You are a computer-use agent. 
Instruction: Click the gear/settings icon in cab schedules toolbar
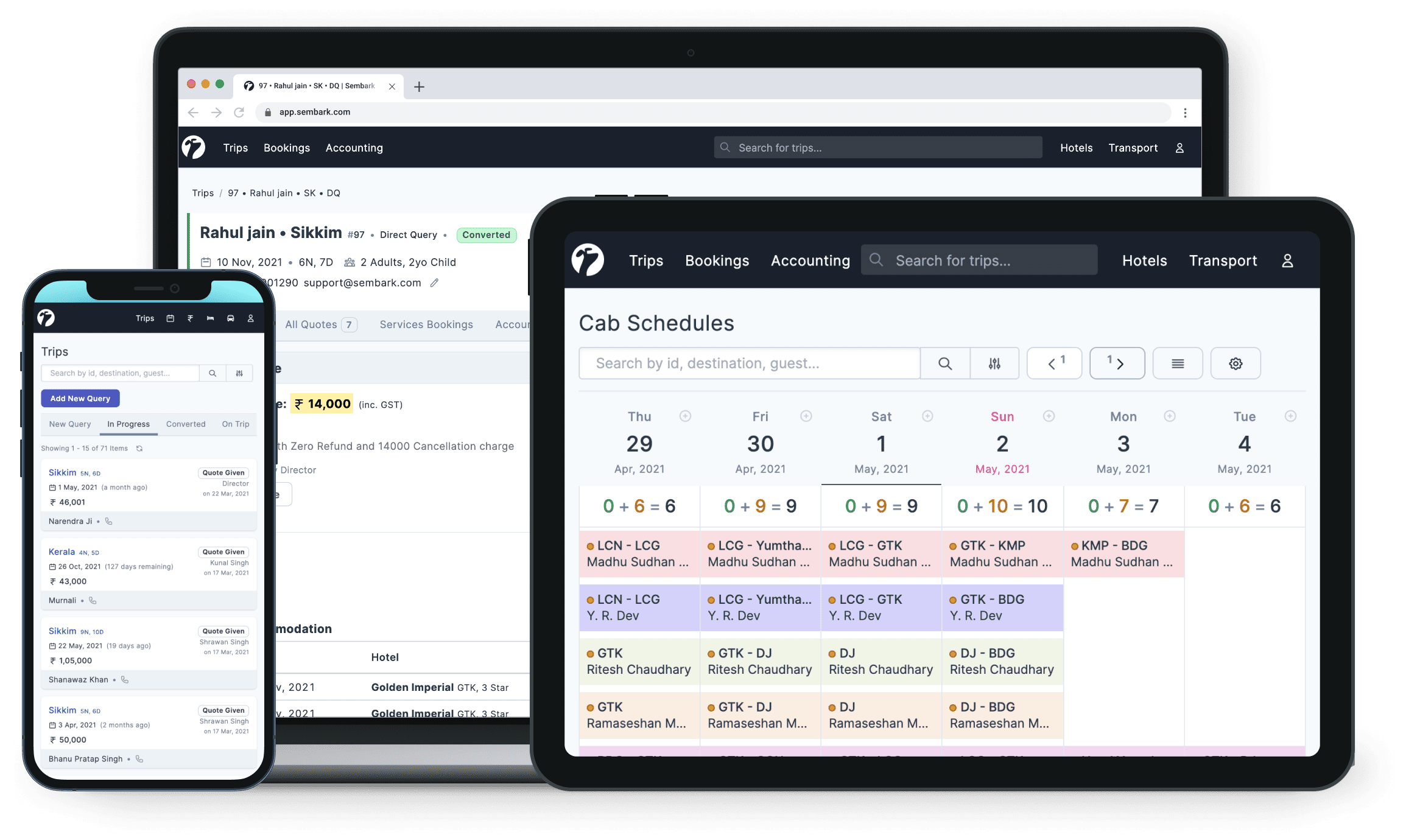(x=1236, y=363)
